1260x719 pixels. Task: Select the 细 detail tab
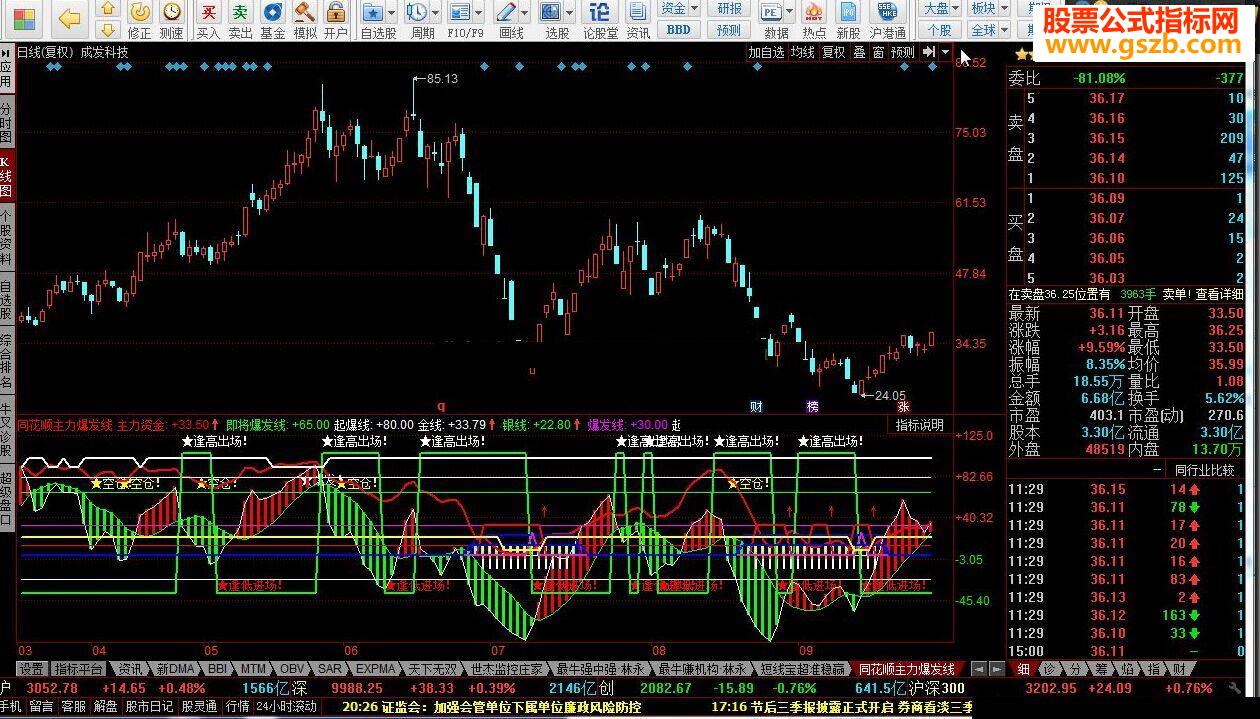click(1023, 669)
